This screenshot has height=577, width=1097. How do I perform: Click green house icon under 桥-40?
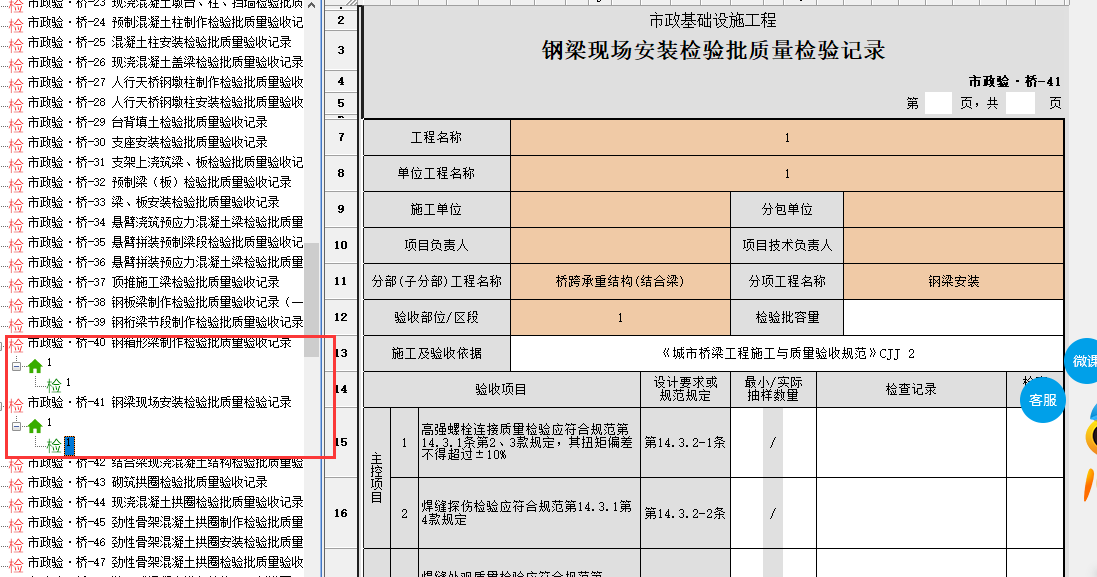pos(35,366)
